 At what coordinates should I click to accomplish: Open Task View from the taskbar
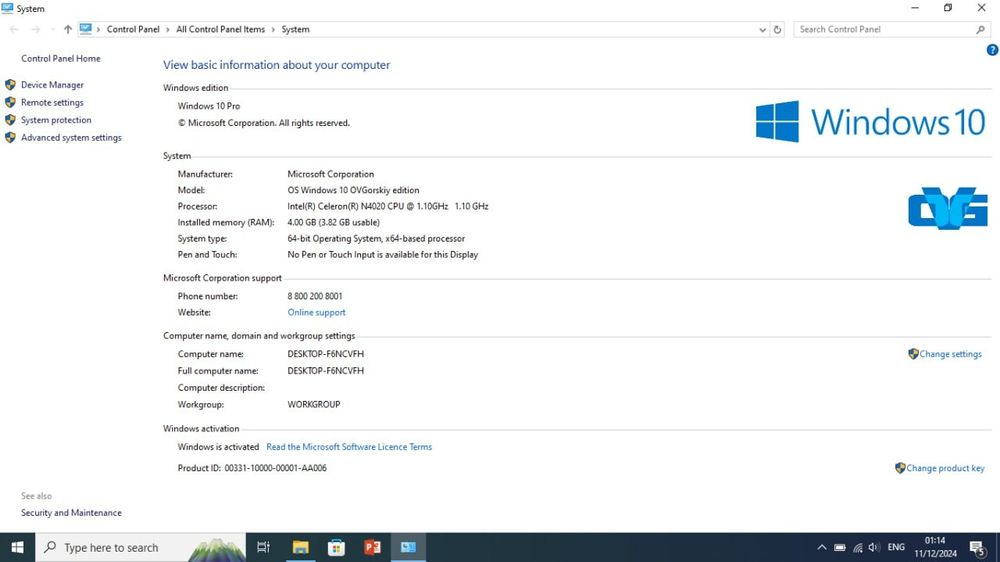pos(263,547)
